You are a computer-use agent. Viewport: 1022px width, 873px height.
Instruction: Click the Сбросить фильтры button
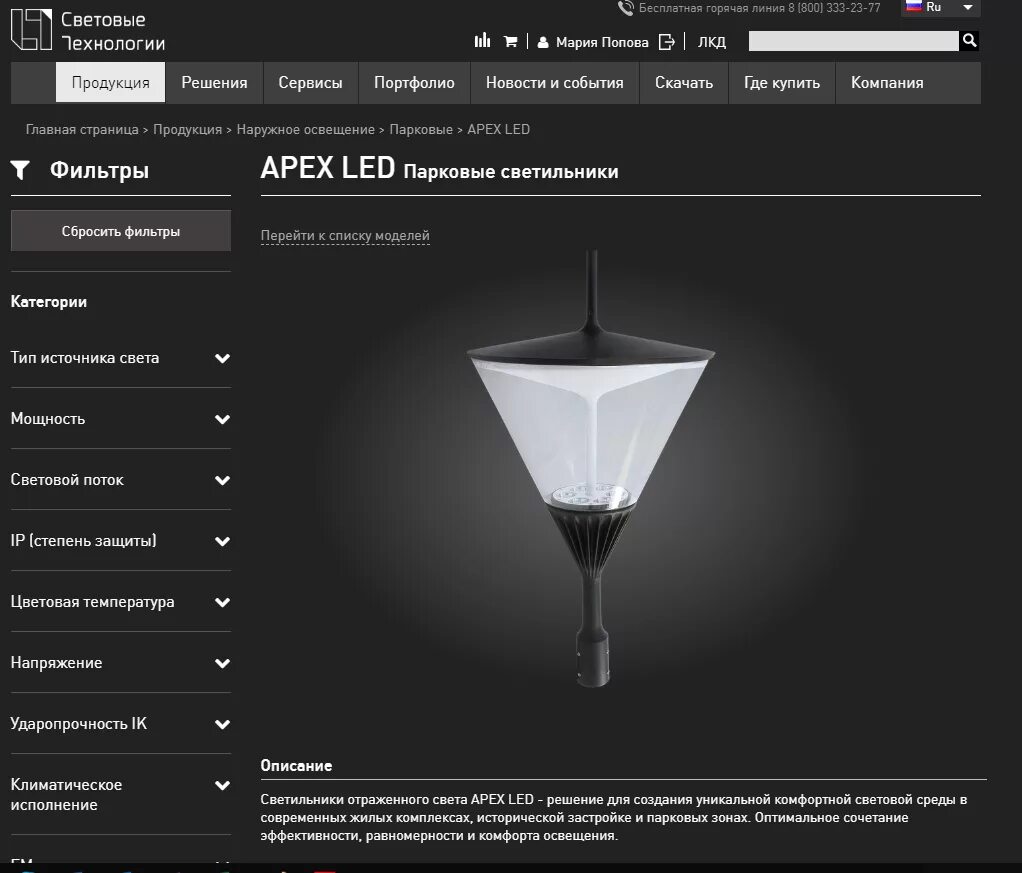[x=121, y=231]
